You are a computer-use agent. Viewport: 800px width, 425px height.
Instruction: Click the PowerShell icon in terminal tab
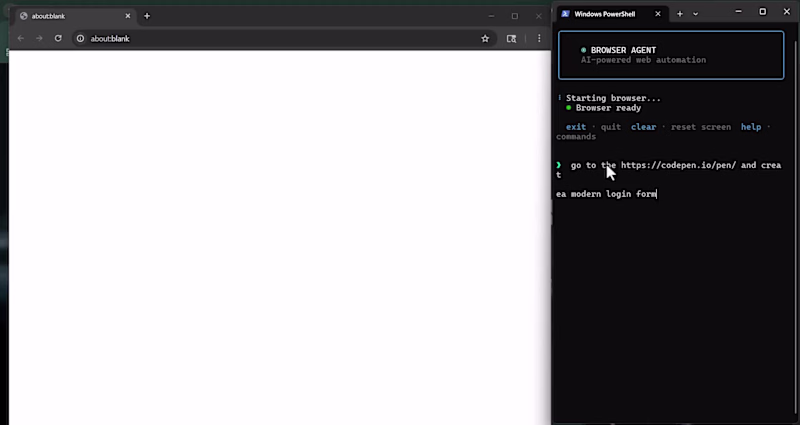565,14
